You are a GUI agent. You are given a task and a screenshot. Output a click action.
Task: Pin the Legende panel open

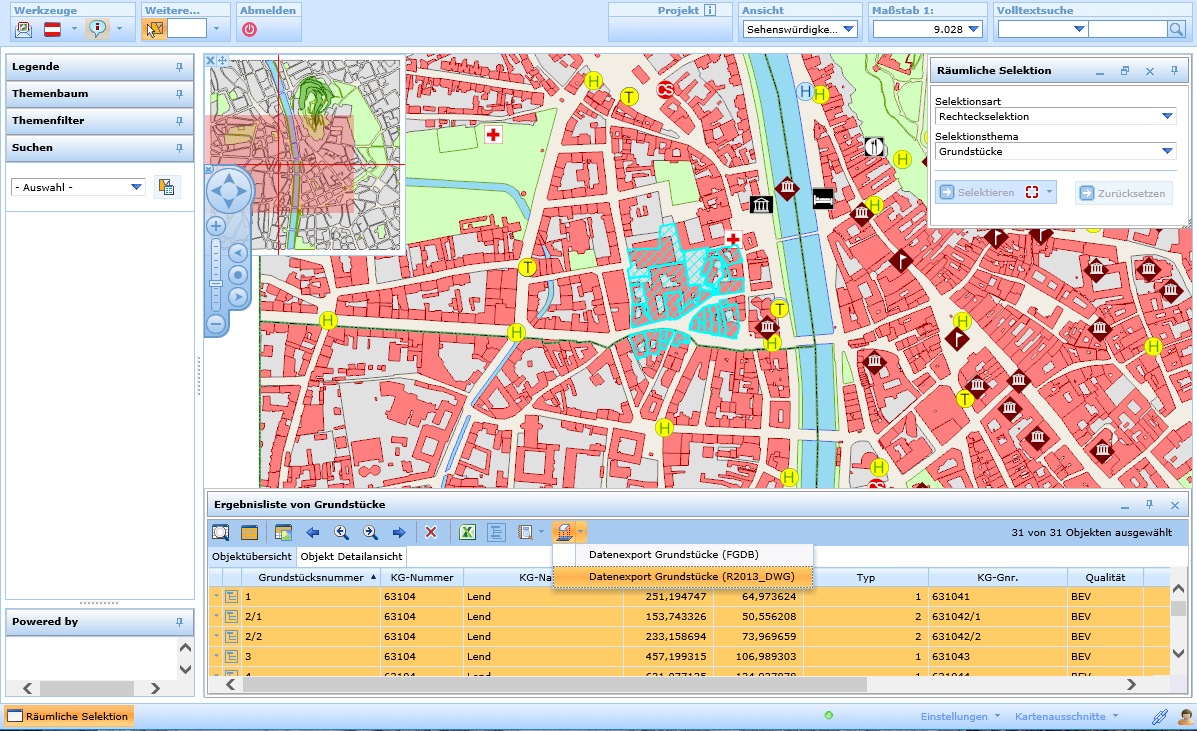coord(180,67)
